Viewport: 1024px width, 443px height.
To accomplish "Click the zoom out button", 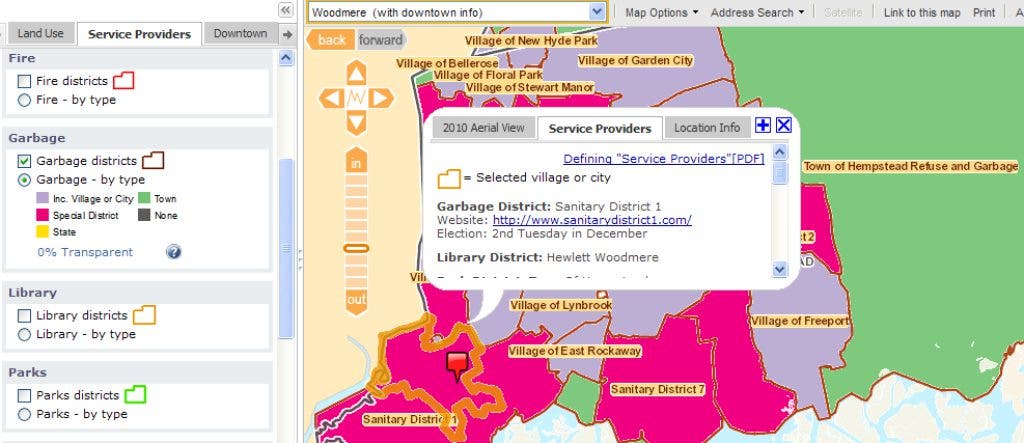I will click(x=357, y=300).
